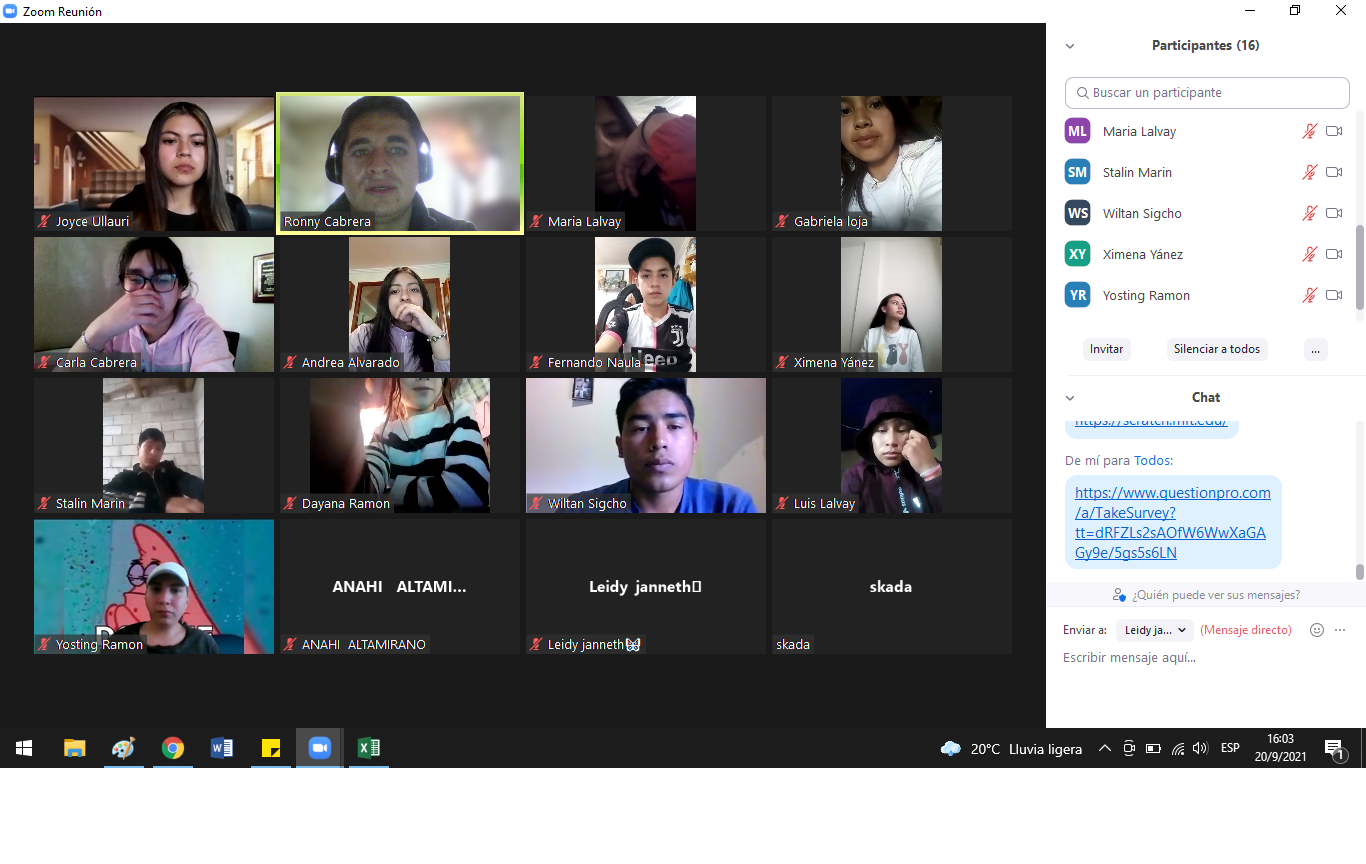
Task: Open chat more options ellipsis
Action: 1340,630
